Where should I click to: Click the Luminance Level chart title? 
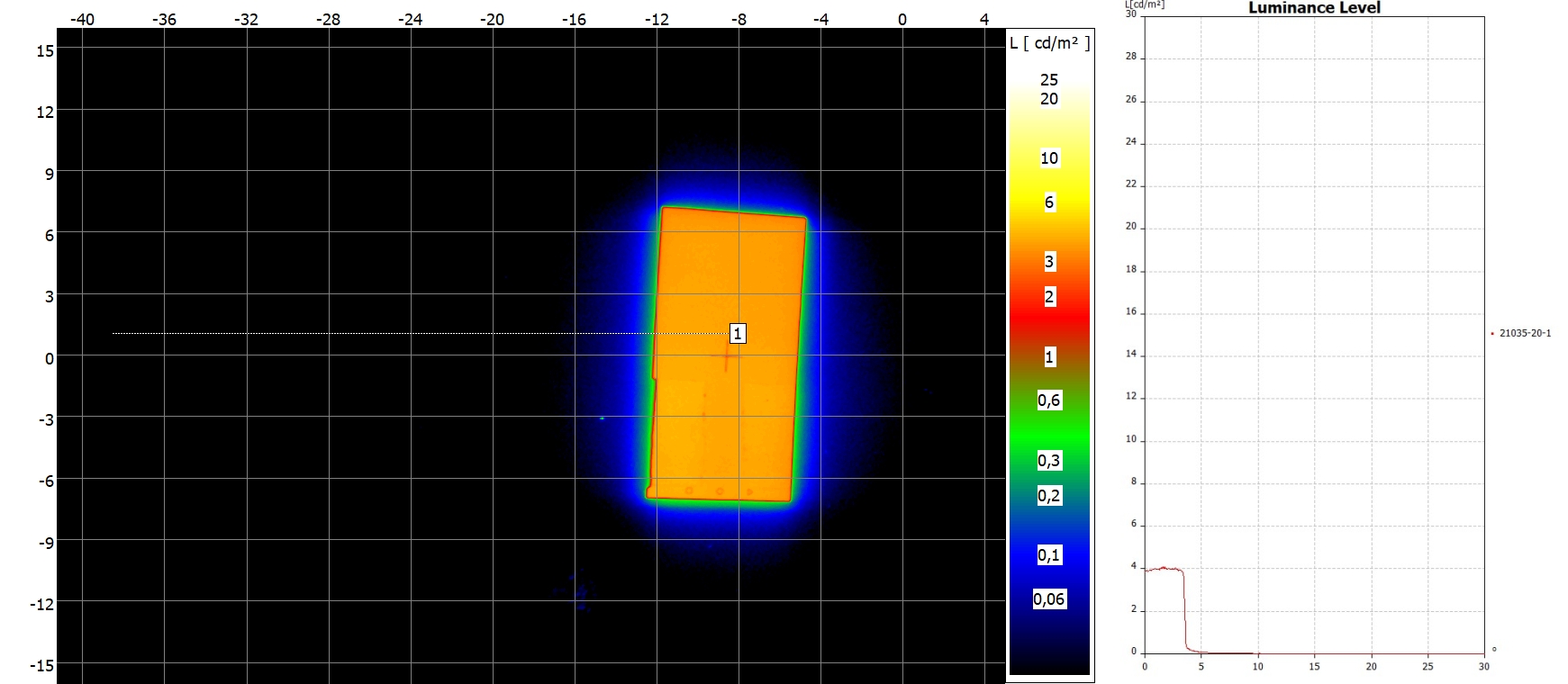pyautogui.click(x=1313, y=8)
